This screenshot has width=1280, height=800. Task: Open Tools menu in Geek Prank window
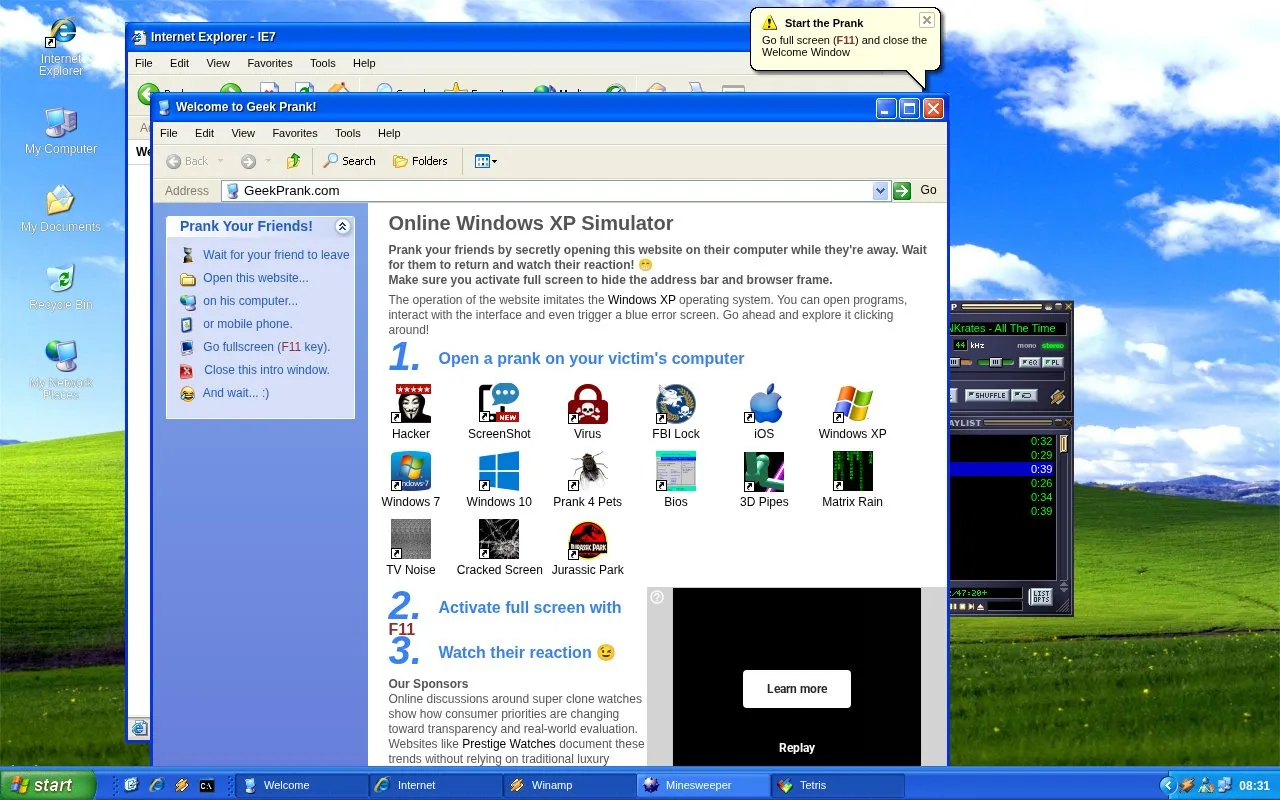[x=348, y=133]
